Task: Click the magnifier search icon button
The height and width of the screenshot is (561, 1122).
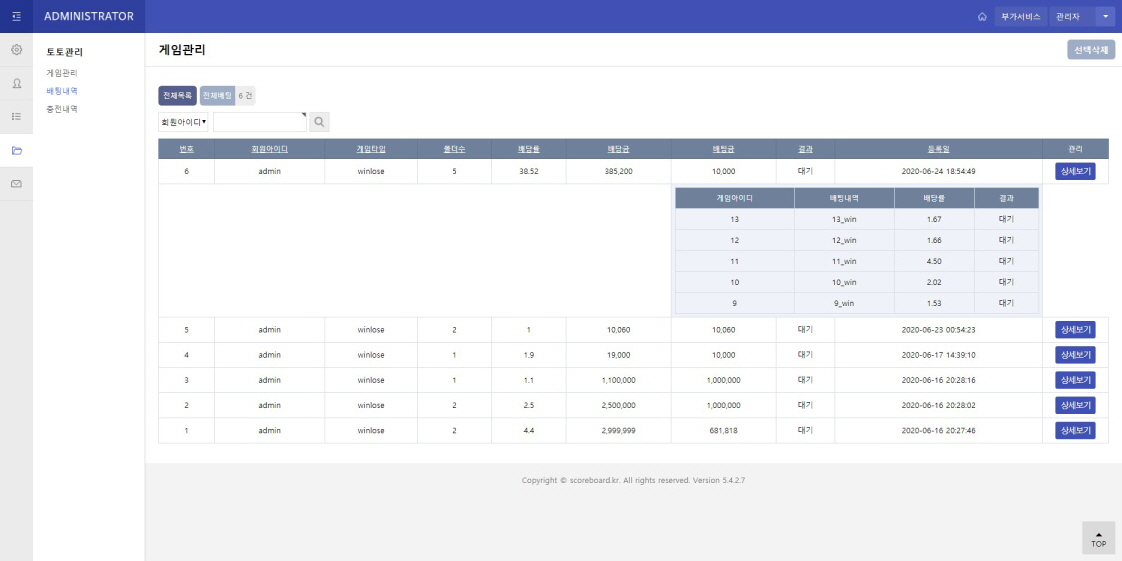Action: [319, 122]
